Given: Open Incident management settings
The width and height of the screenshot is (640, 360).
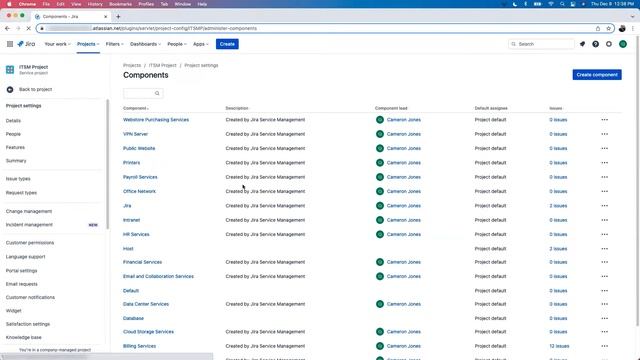Looking at the screenshot, I should 29,225.
